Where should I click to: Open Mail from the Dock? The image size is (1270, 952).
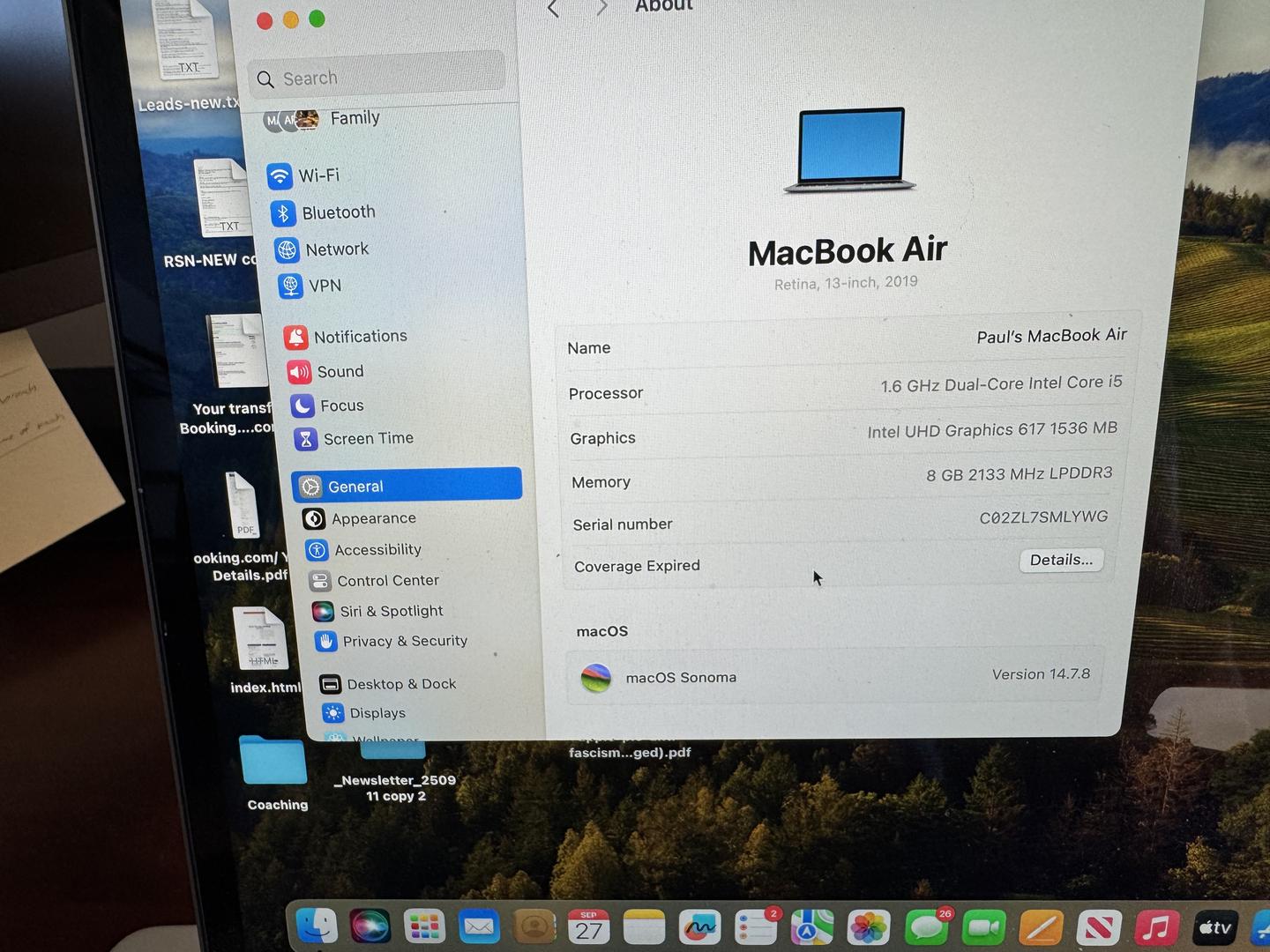479,927
